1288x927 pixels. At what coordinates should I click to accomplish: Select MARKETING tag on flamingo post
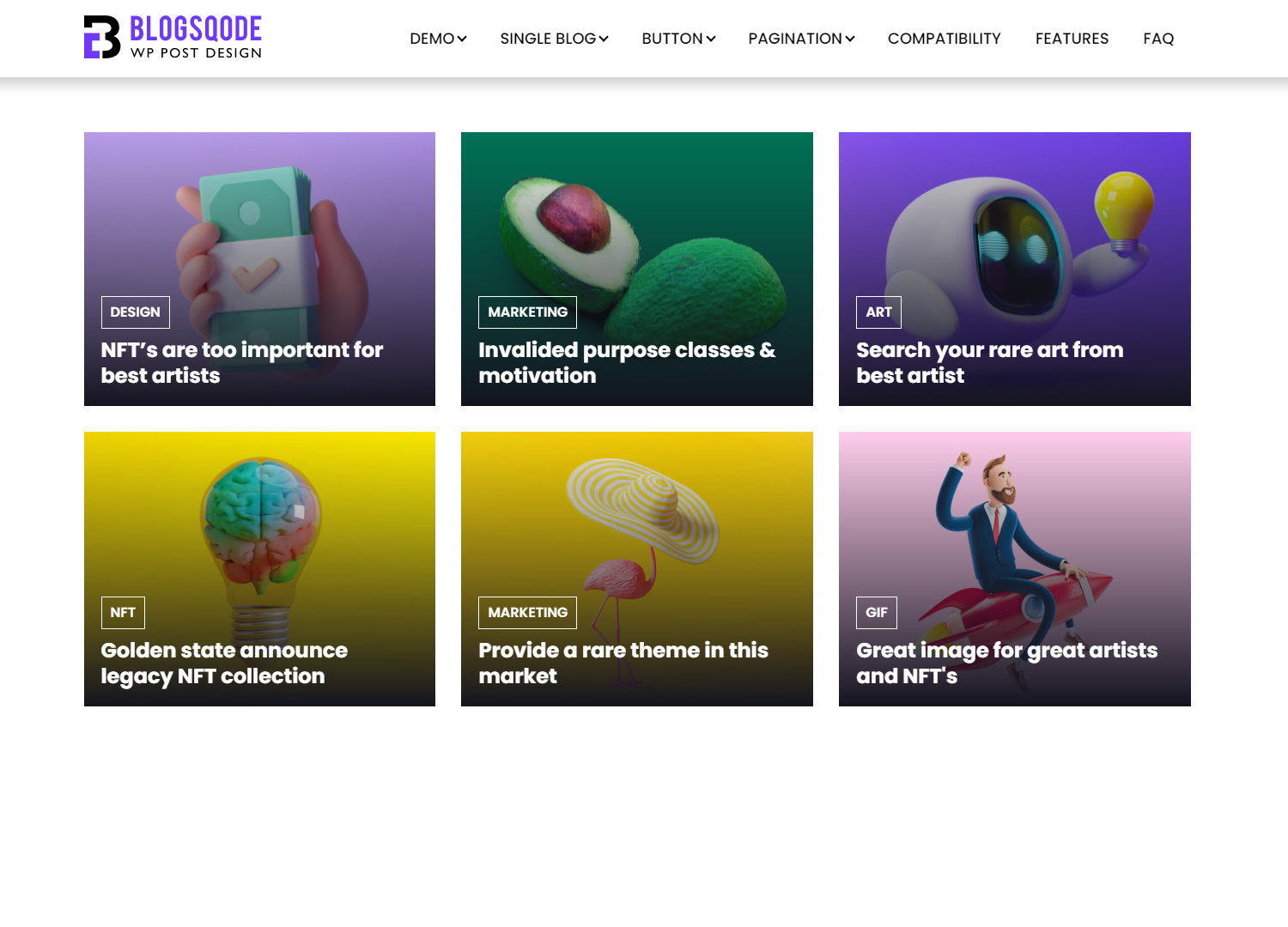(x=527, y=613)
